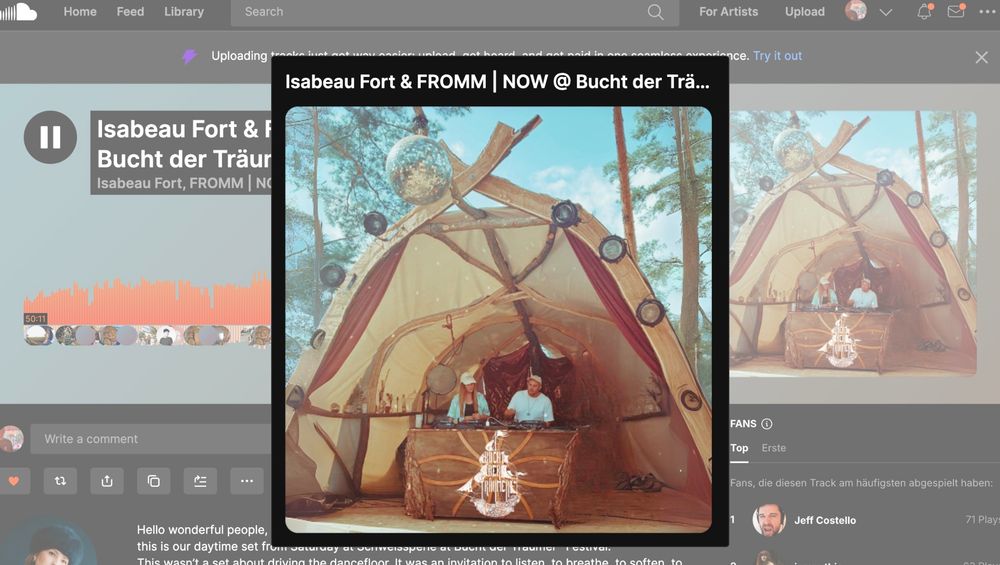Open the header more options dots
This screenshot has width=1000, height=565.
988,11
